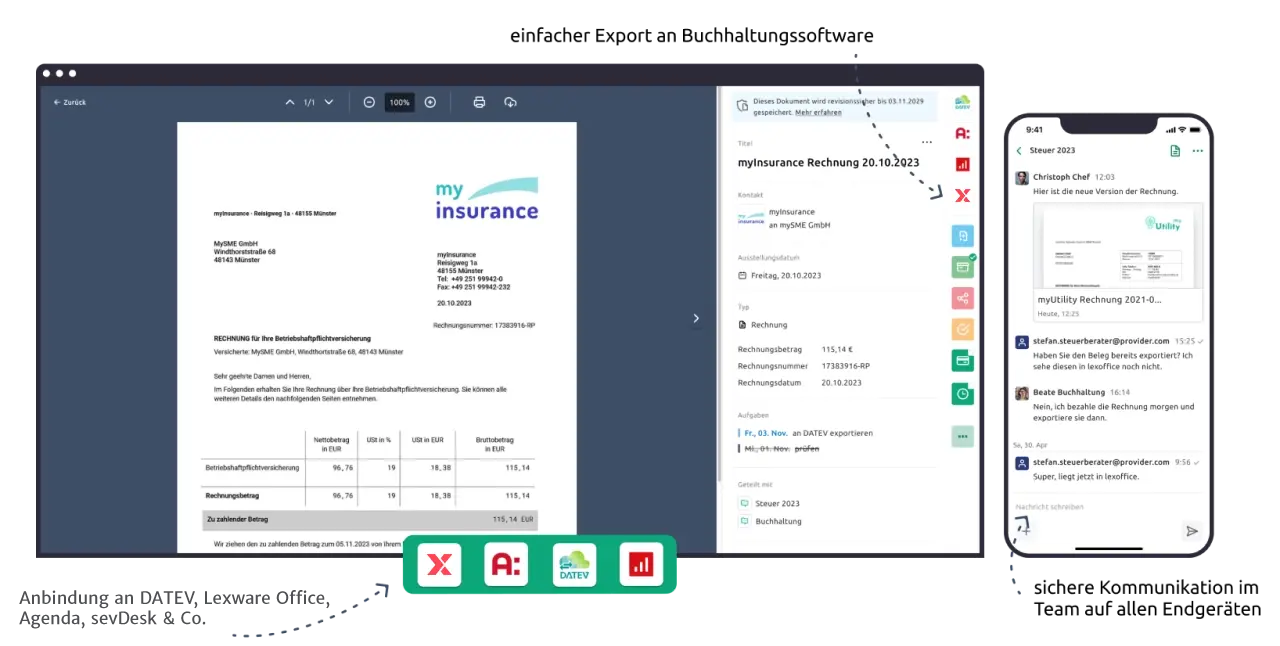Click the my insurance logo on invoice
This screenshot has width=1280, height=646.
[x=487, y=199]
